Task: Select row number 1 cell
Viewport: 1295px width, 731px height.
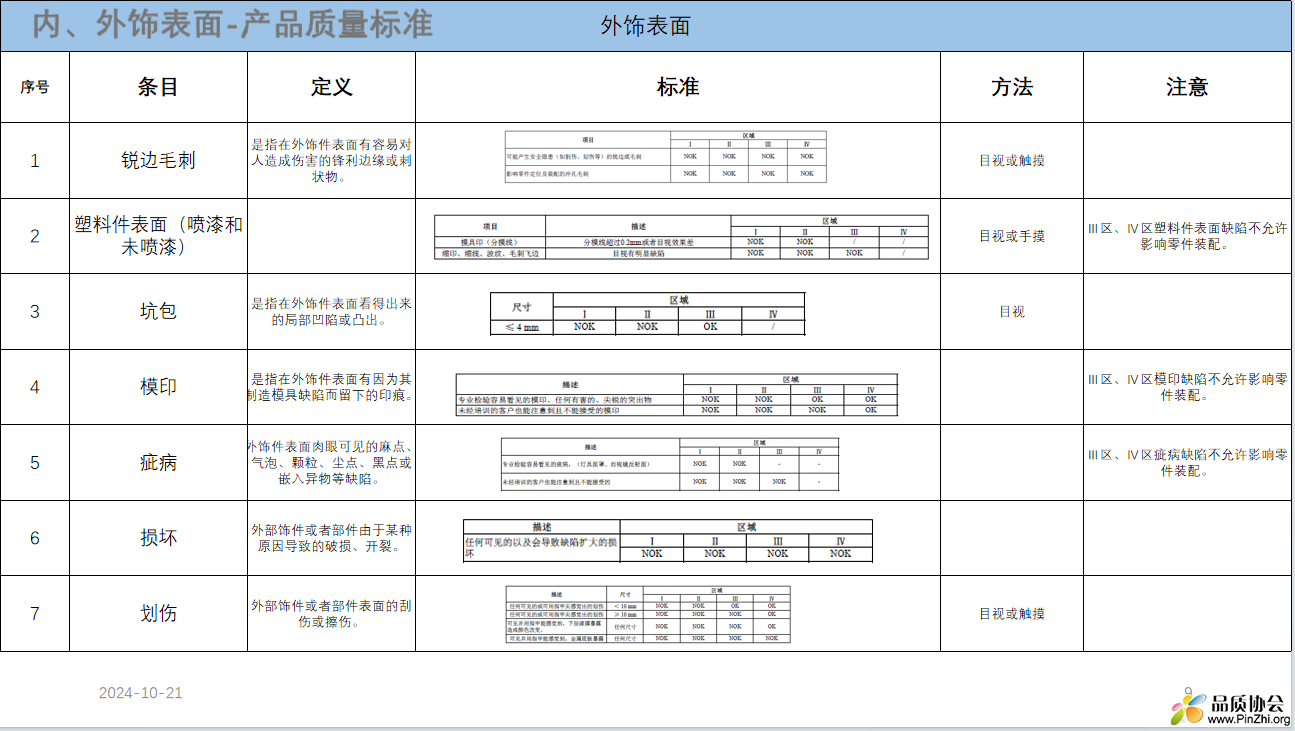Action: tap(35, 160)
